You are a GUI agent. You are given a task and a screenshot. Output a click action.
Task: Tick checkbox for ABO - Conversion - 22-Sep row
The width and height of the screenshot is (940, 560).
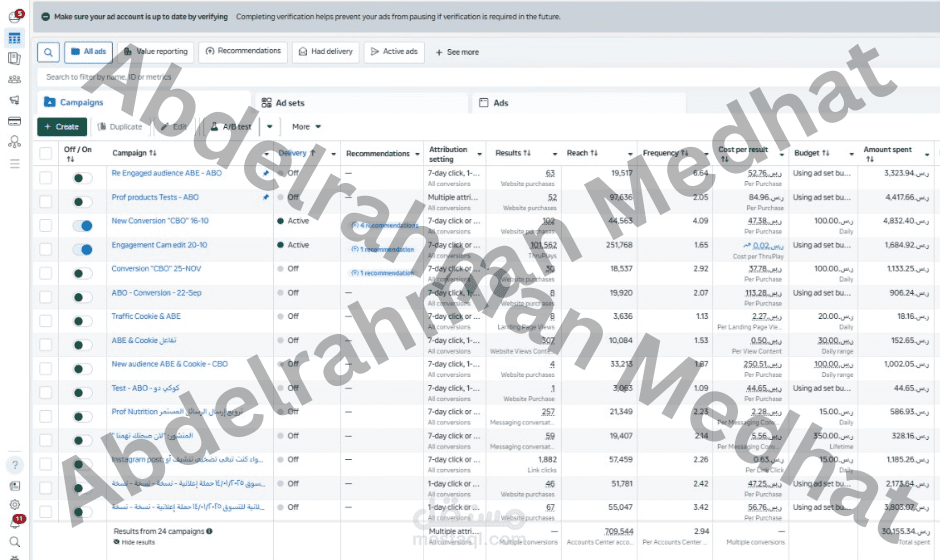[x=46, y=297]
